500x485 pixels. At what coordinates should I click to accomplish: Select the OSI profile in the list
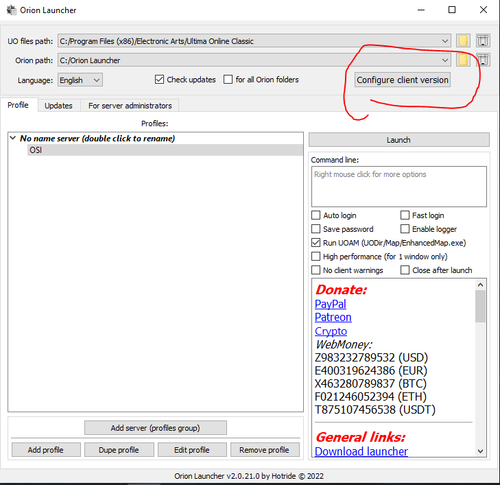point(165,150)
